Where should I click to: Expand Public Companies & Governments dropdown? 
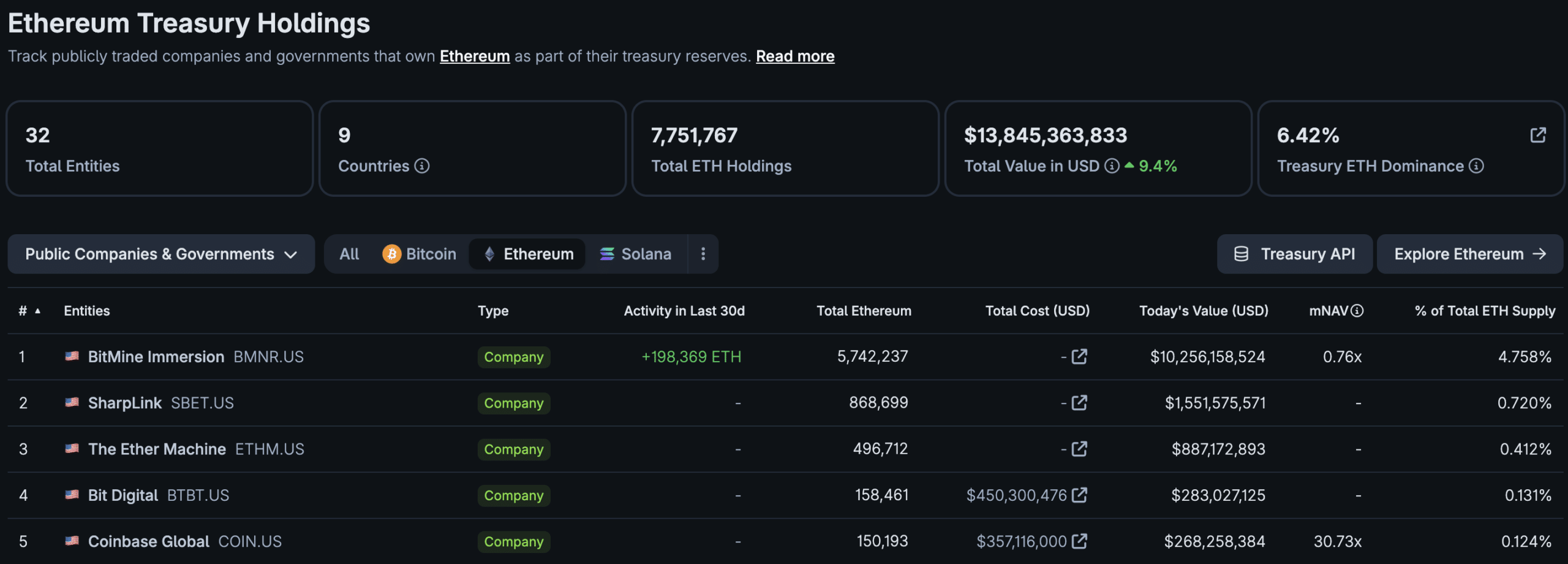161,254
